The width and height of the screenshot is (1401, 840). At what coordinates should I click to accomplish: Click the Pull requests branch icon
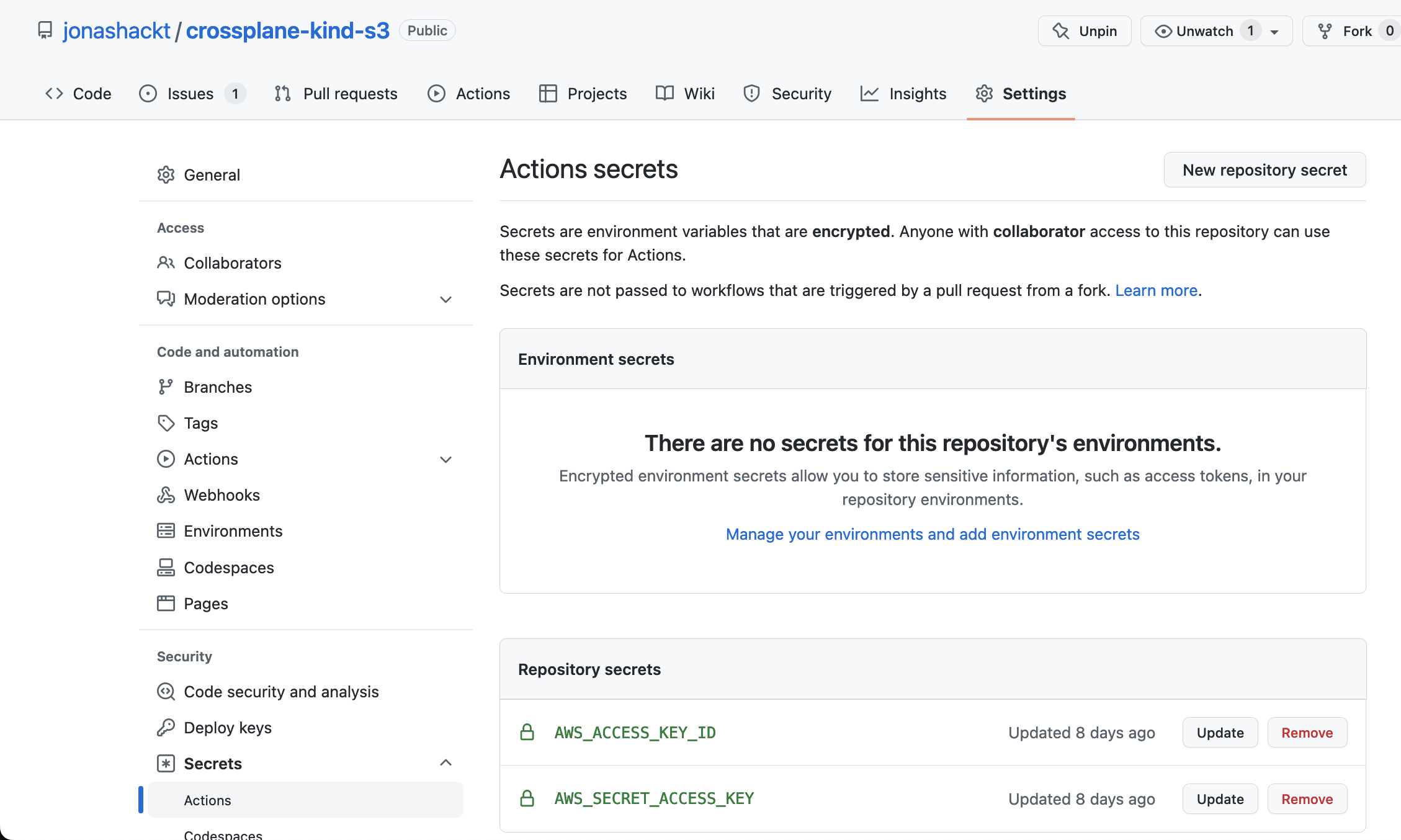click(x=284, y=94)
